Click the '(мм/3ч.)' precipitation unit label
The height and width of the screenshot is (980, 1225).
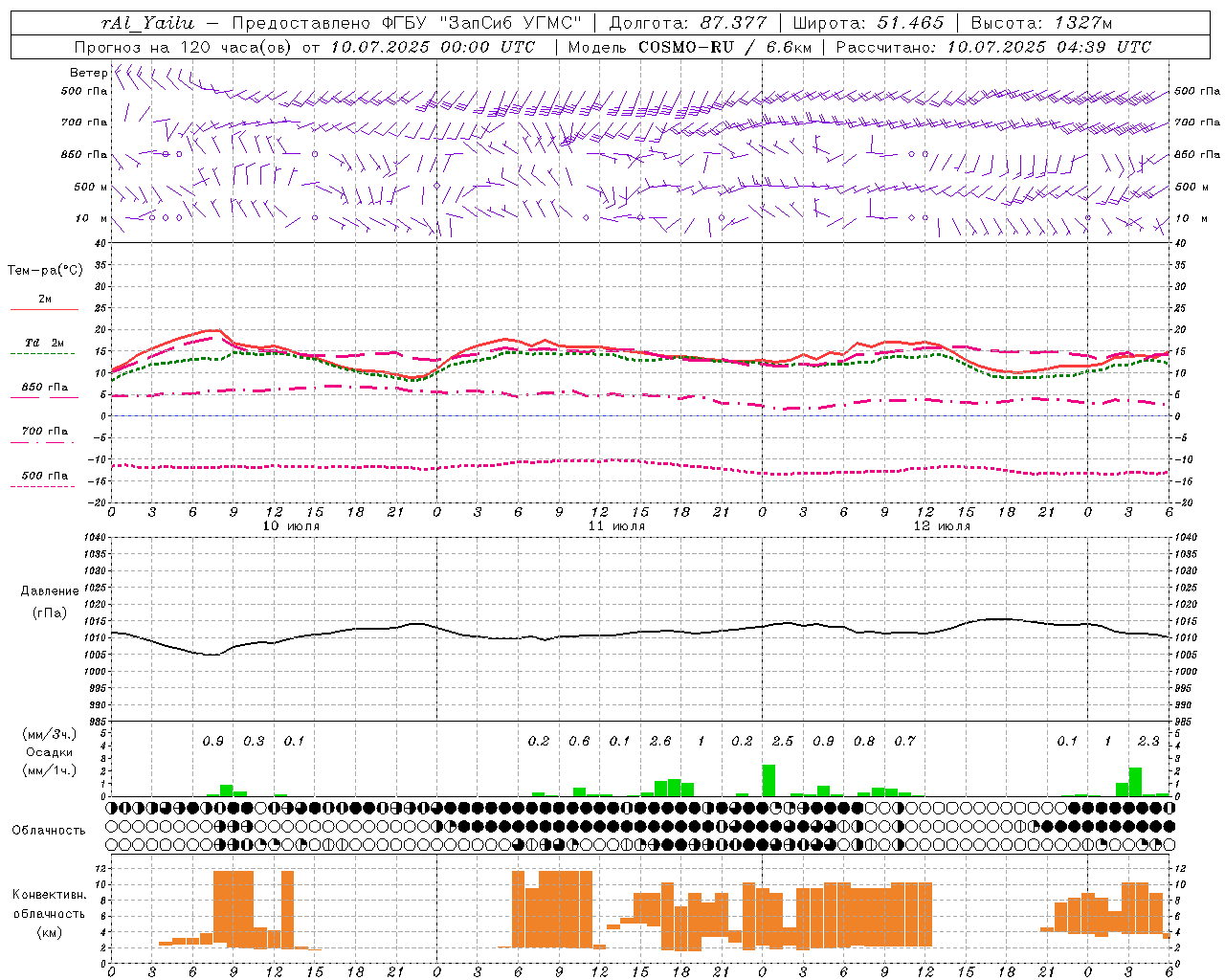pyautogui.click(x=49, y=735)
